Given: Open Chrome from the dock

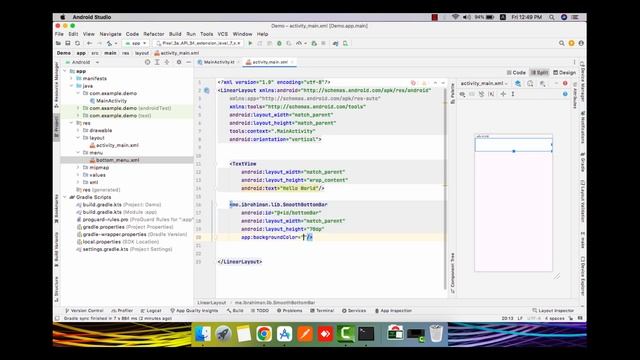Looking at the screenshot, I should coord(264,334).
